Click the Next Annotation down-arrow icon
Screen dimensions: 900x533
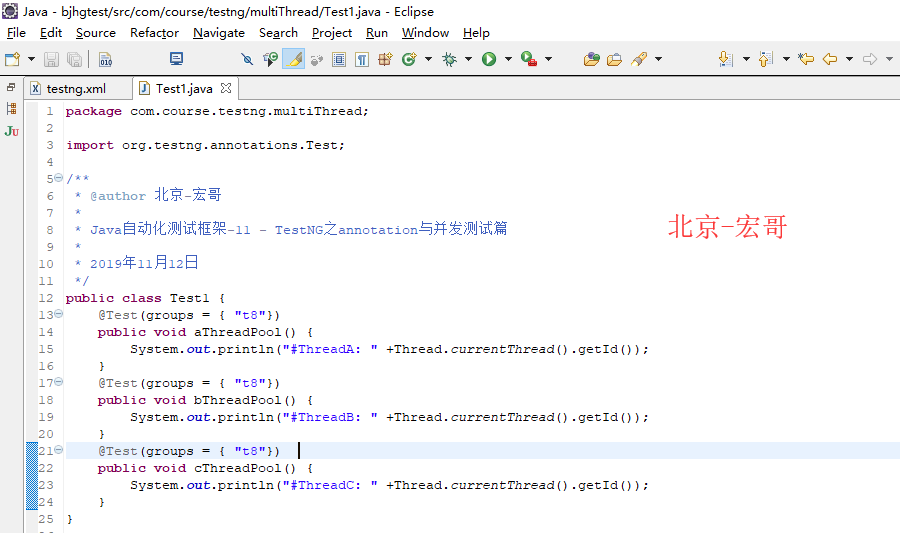(x=726, y=59)
